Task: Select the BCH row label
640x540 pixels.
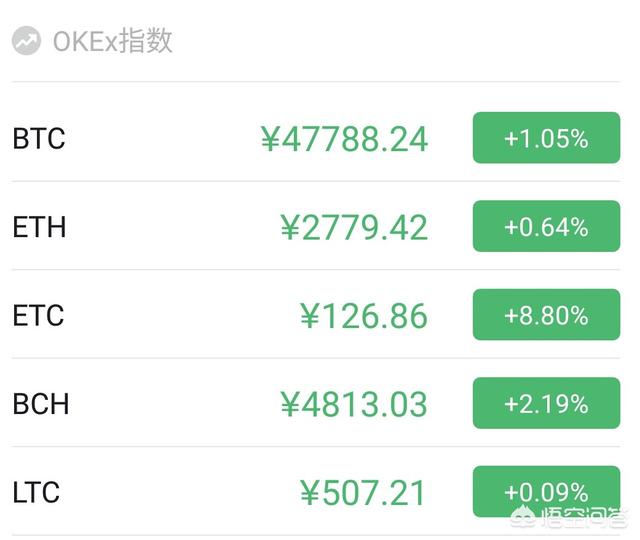Action: [40, 404]
